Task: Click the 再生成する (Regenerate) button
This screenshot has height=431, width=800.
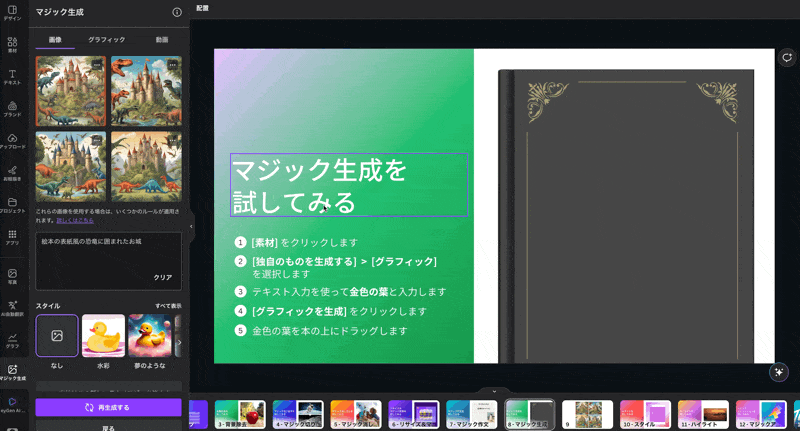Action: click(x=108, y=408)
